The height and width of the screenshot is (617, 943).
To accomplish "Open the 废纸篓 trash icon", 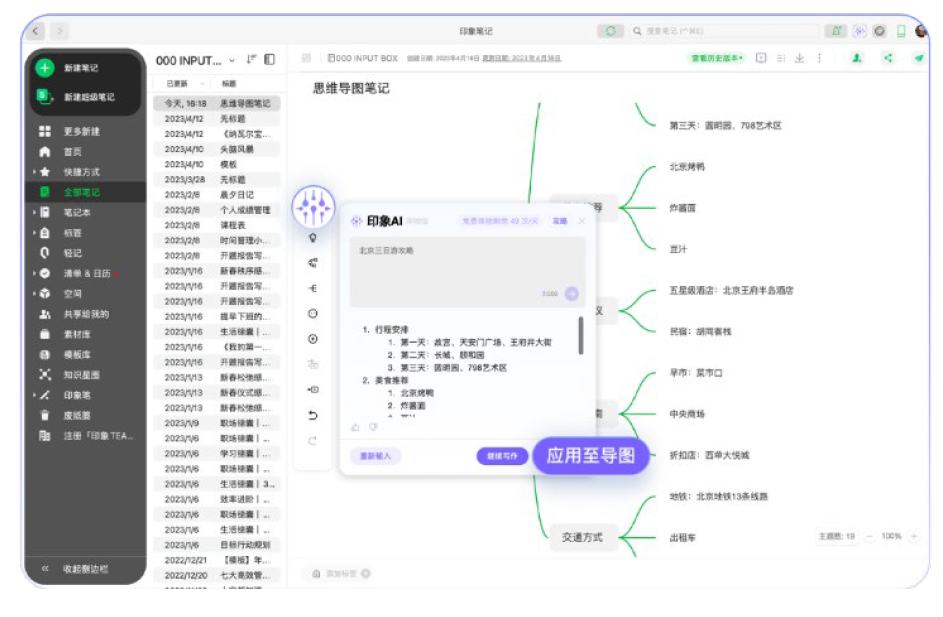I will click(x=45, y=416).
